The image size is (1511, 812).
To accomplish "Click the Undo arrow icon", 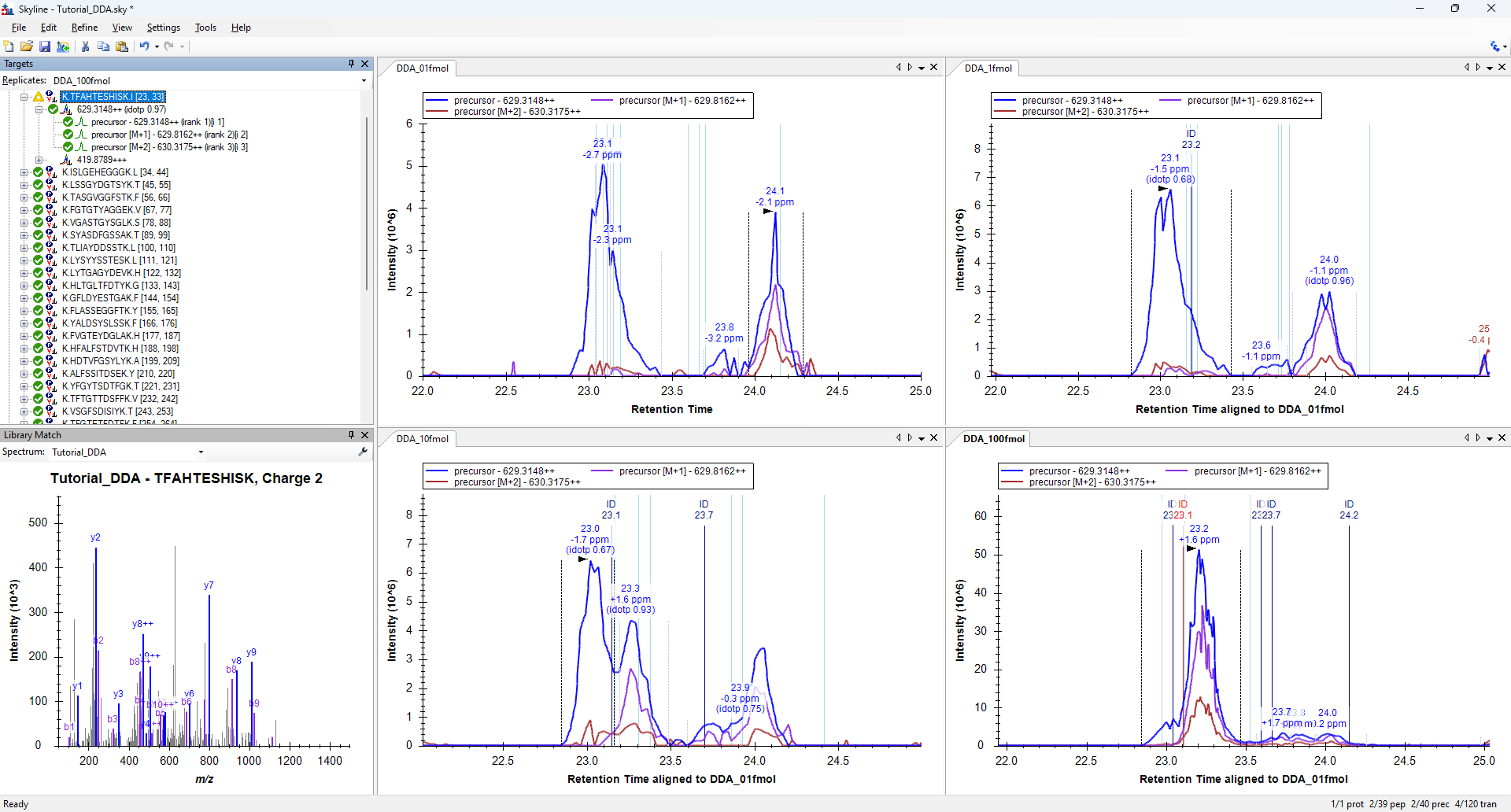I will (144, 46).
